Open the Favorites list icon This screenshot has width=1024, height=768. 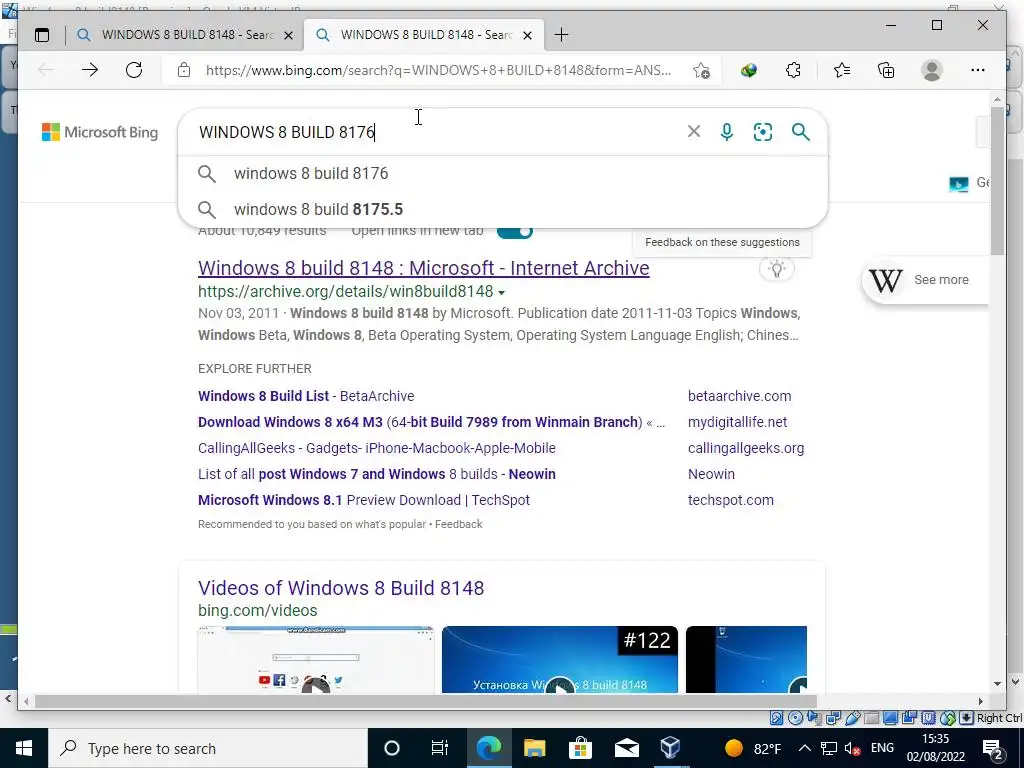(842, 70)
